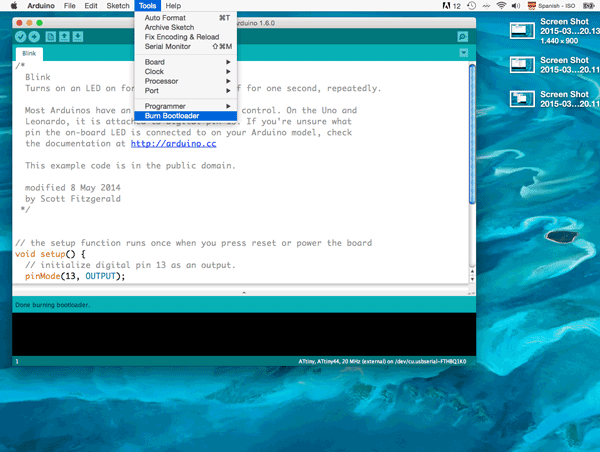Expand the Port submenu
This screenshot has height=452, width=600.
coord(186,91)
